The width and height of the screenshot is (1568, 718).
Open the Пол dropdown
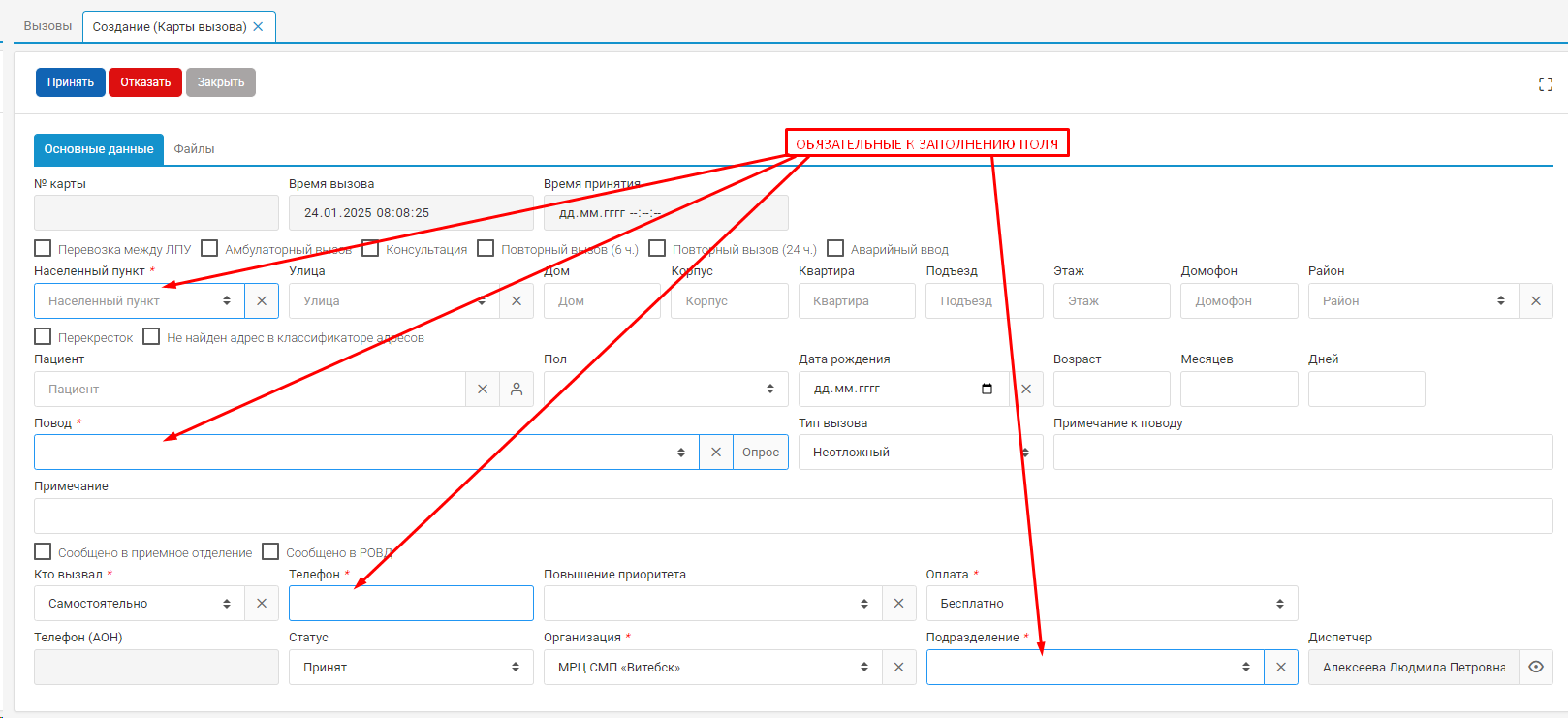click(x=666, y=390)
